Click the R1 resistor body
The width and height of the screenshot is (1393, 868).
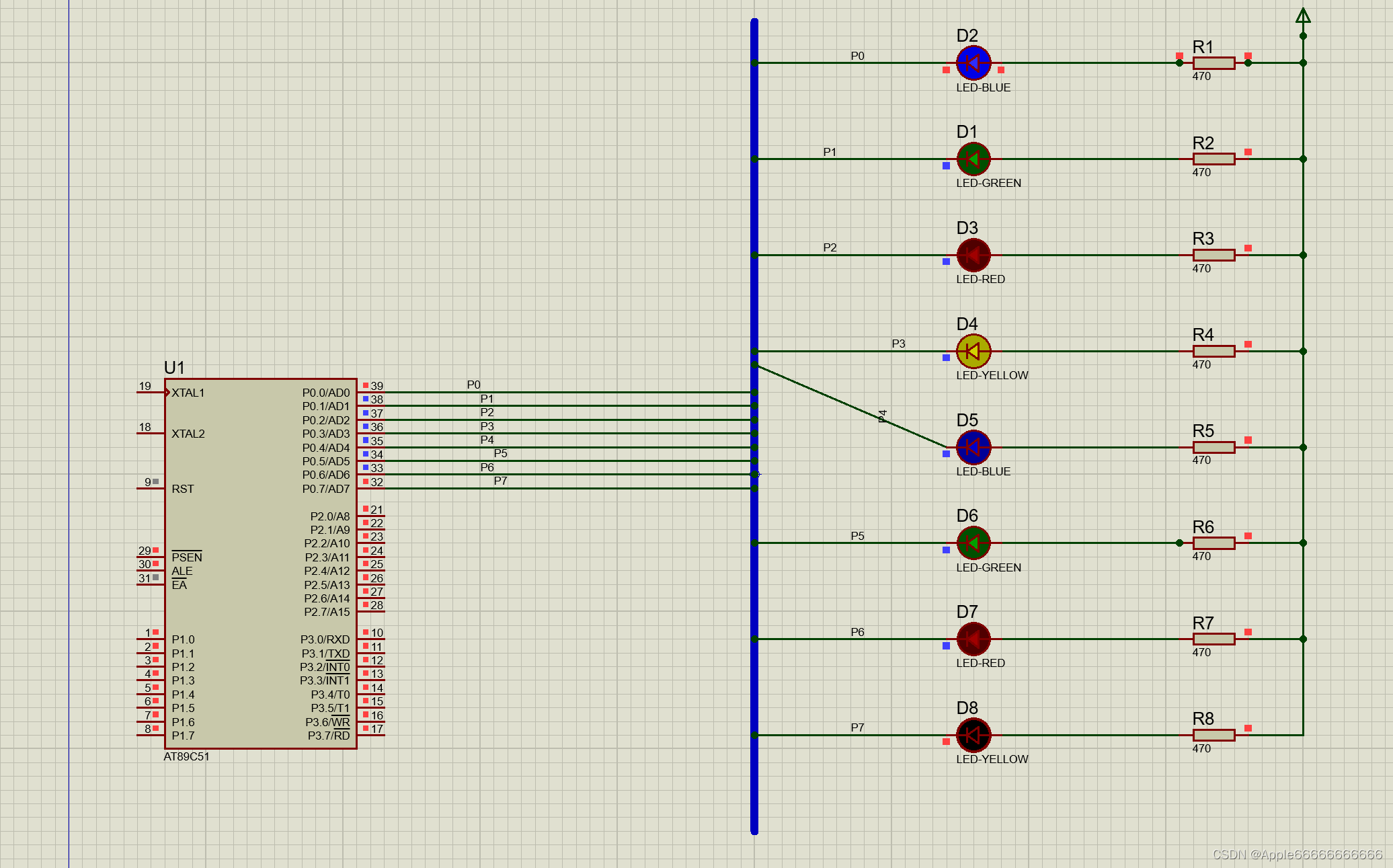[x=1213, y=63]
